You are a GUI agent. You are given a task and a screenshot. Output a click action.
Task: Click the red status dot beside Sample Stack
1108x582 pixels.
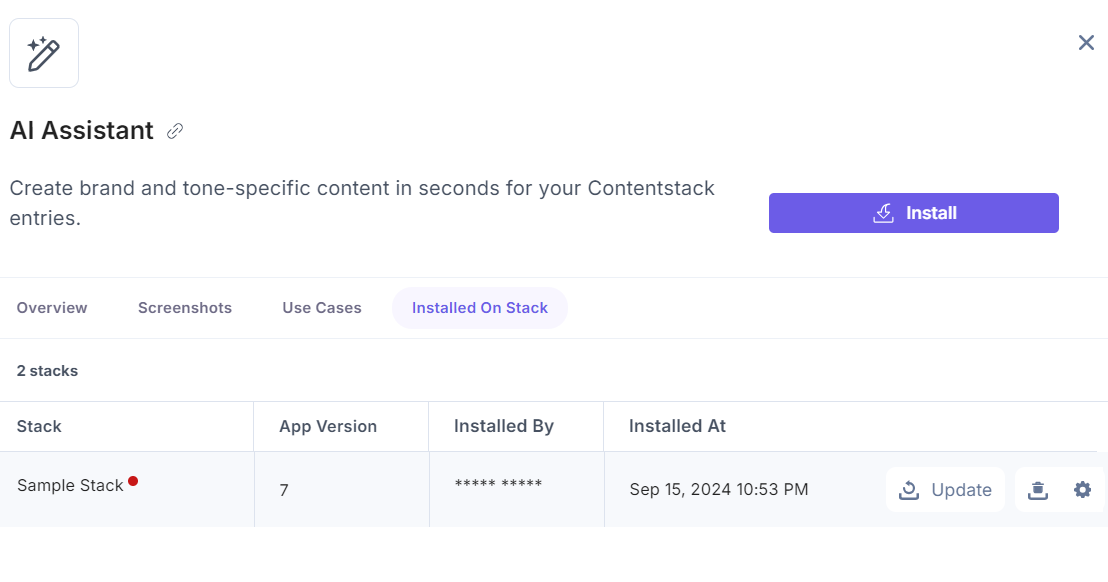click(x=134, y=481)
